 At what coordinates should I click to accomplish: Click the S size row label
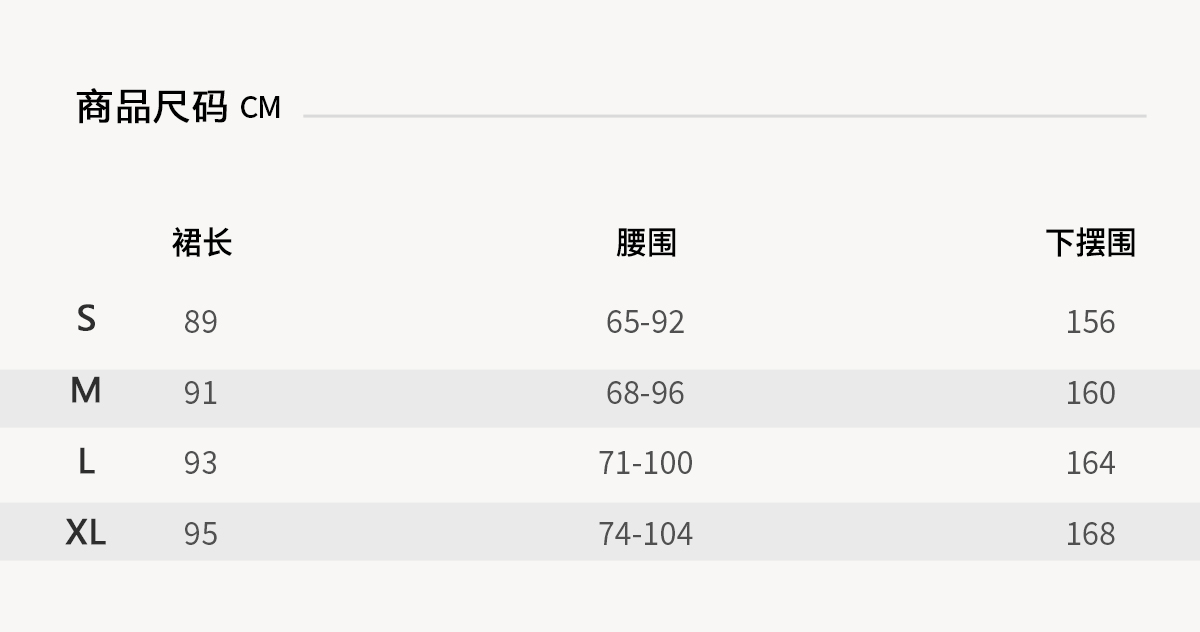(86, 319)
